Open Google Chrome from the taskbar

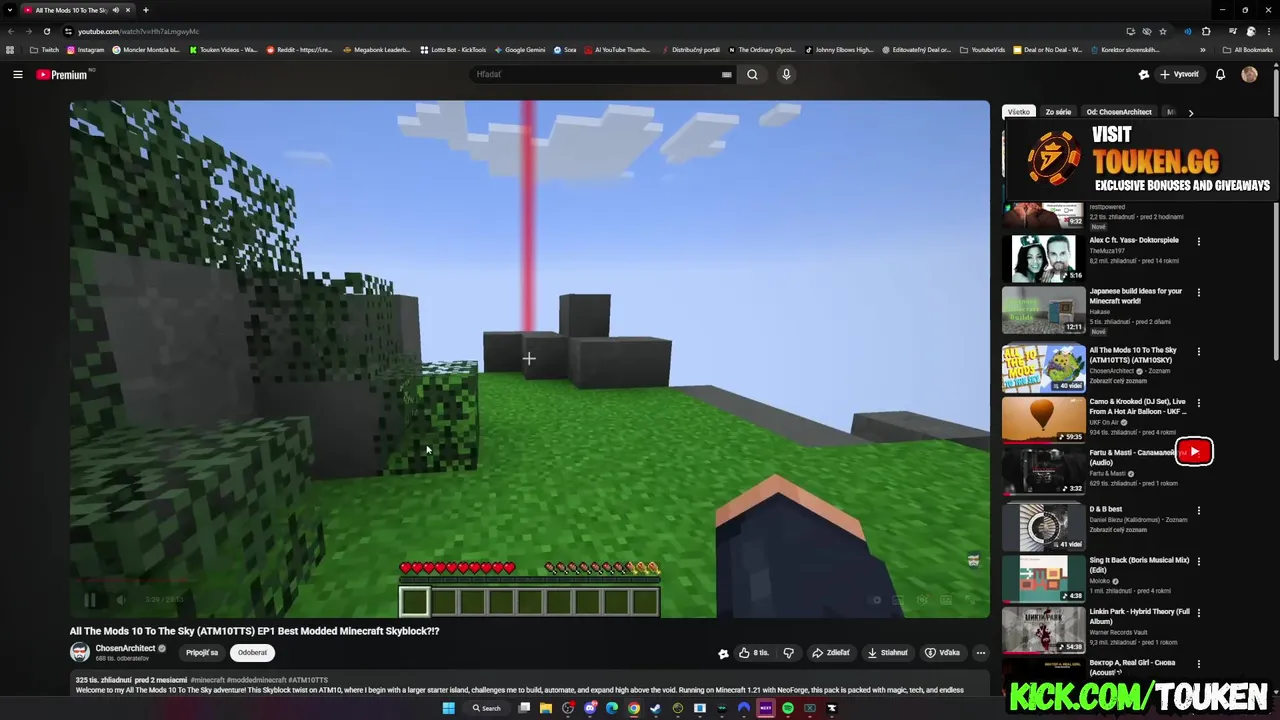pos(634,708)
